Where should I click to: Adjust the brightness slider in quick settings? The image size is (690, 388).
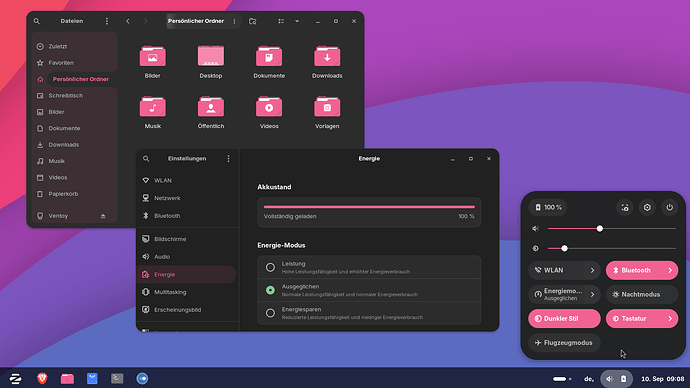click(x=612, y=248)
